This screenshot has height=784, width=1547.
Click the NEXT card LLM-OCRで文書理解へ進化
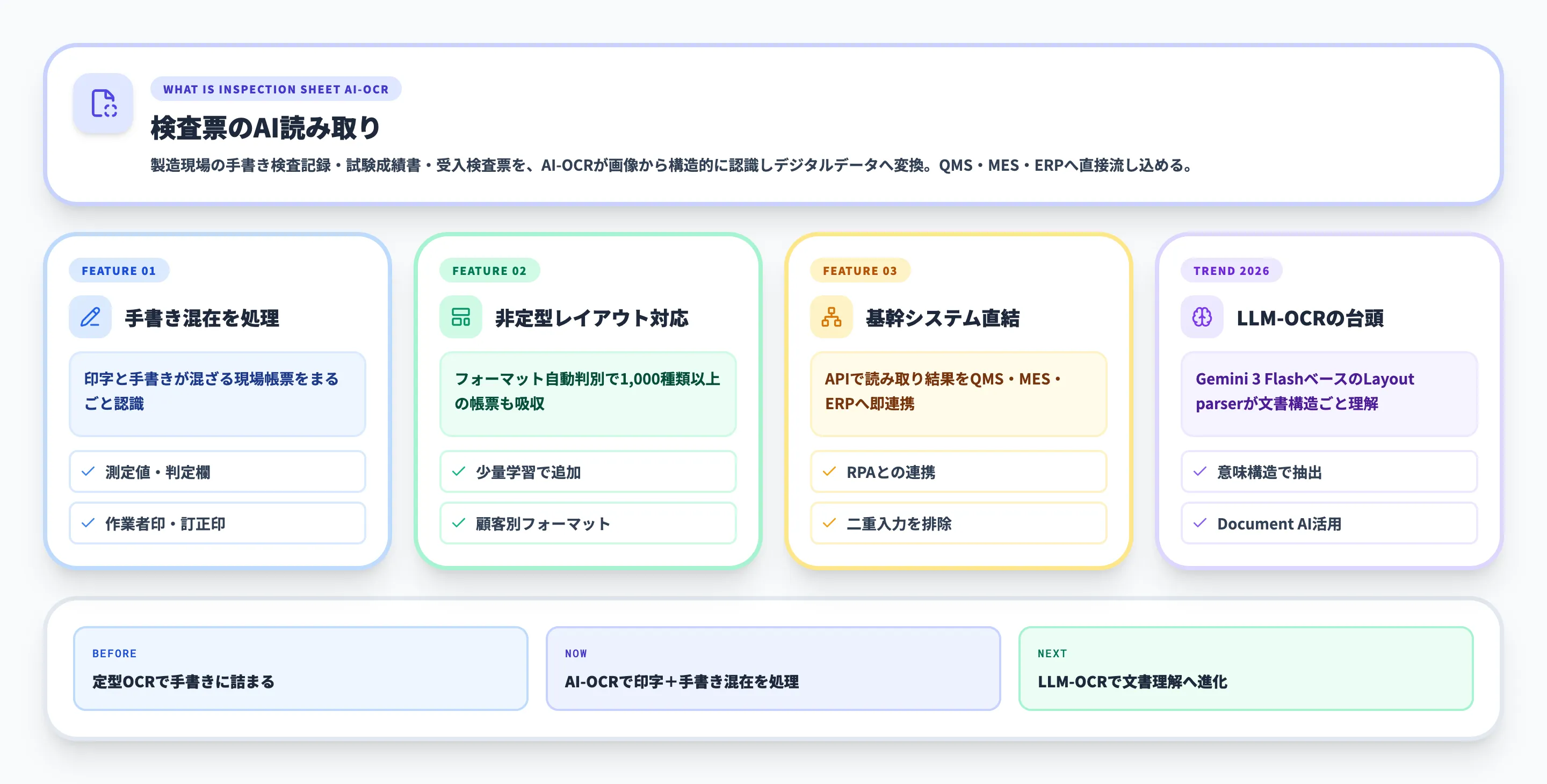click(1246, 668)
